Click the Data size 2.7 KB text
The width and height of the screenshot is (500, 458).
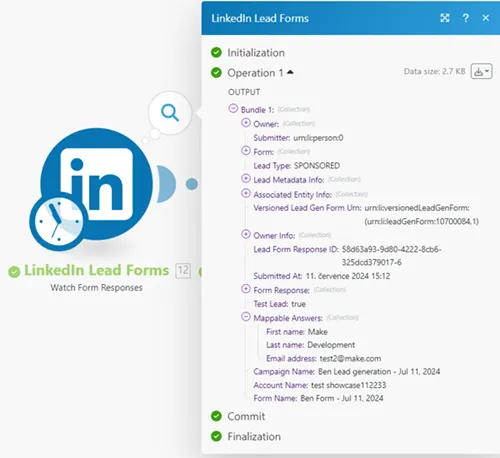click(x=434, y=71)
